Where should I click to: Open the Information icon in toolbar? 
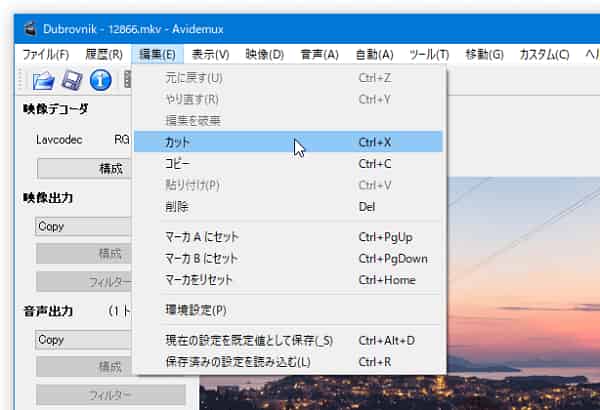pyautogui.click(x=101, y=80)
